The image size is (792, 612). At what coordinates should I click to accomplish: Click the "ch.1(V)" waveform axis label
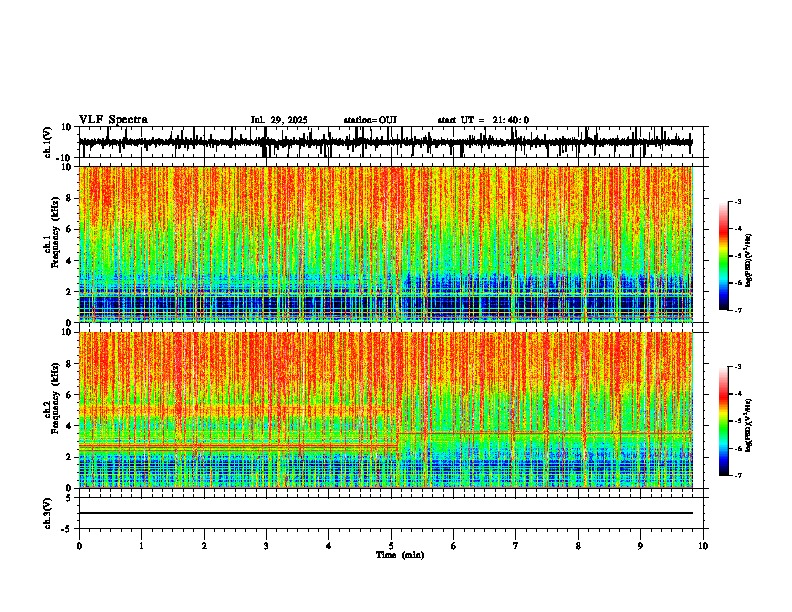(x=48, y=142)
